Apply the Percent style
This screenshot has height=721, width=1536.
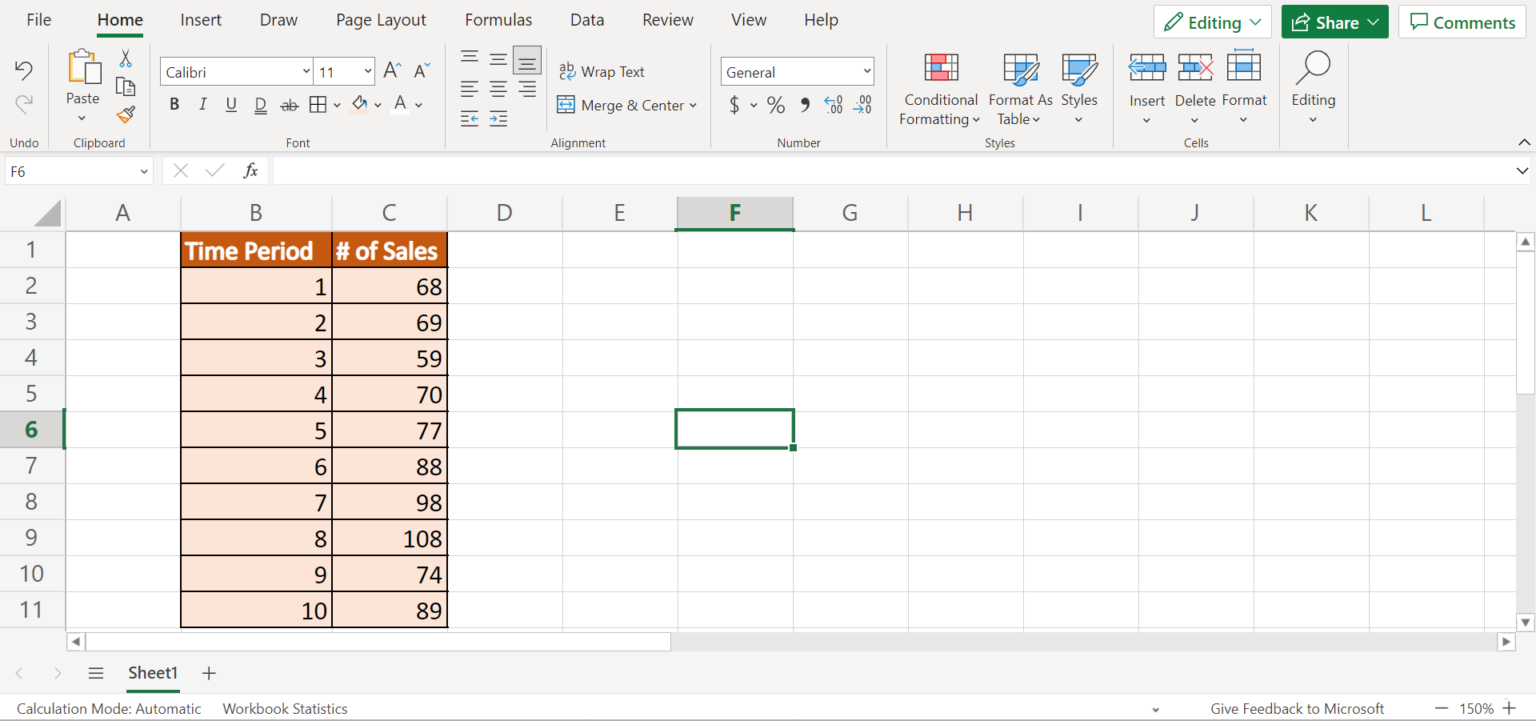pyautogui.click(x=775, y=105)
